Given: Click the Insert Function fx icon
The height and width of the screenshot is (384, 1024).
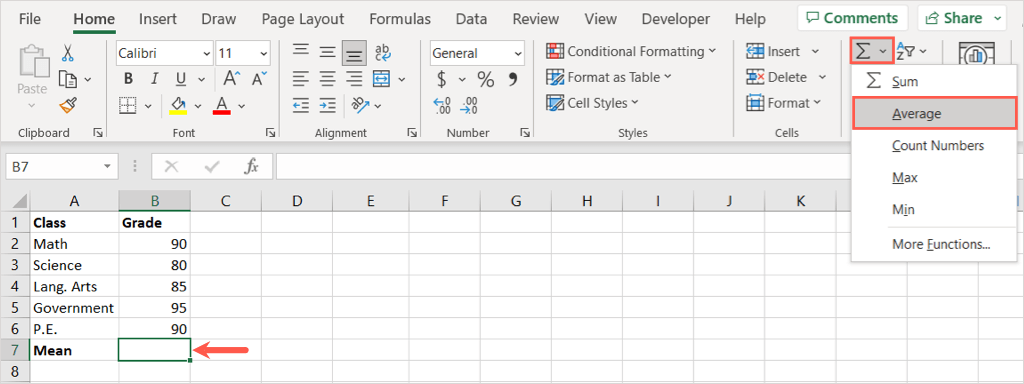Looking at the screenshot, I should click(x=251, y=167).
